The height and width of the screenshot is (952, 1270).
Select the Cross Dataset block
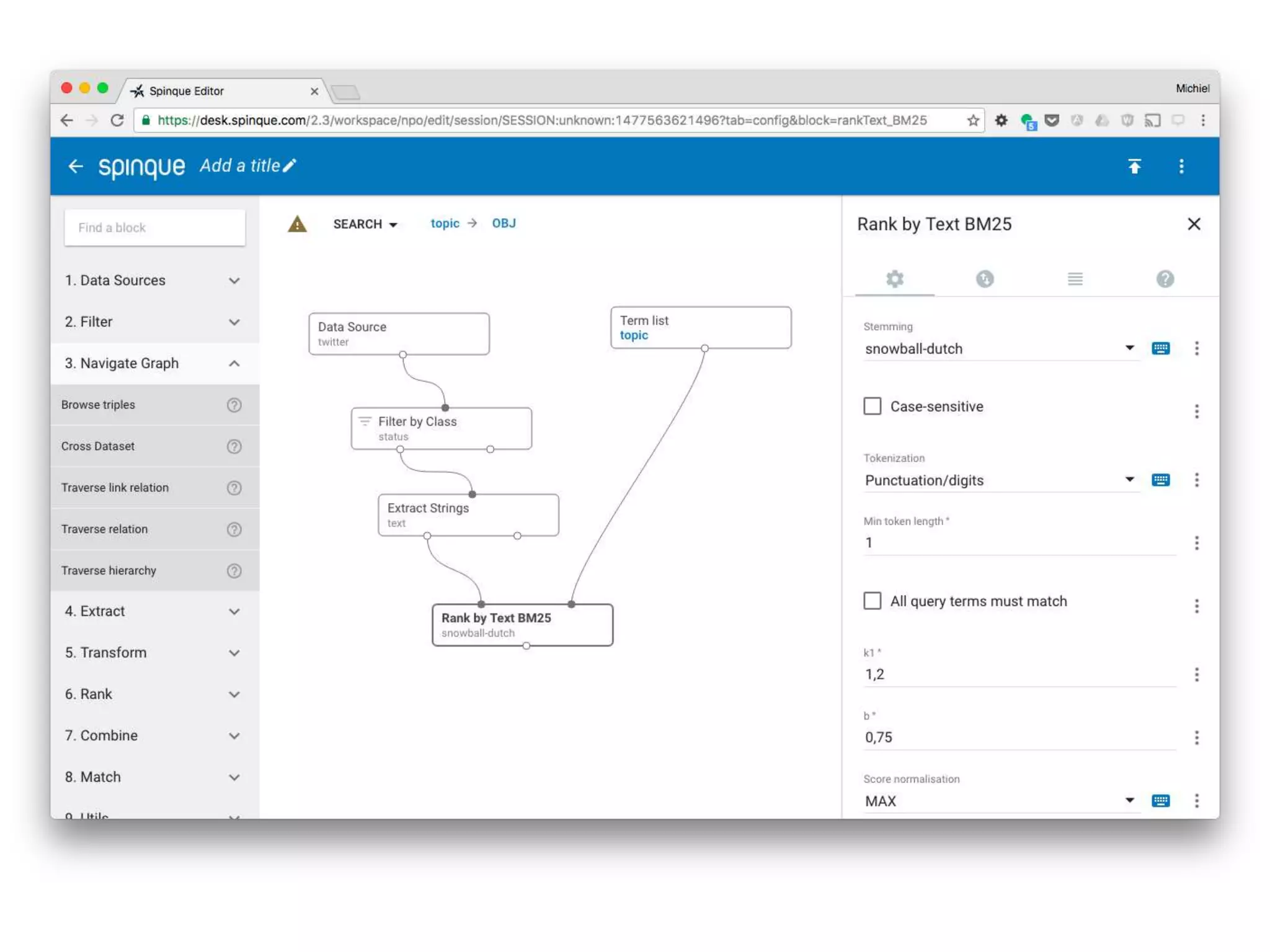(x=154, y=446)
